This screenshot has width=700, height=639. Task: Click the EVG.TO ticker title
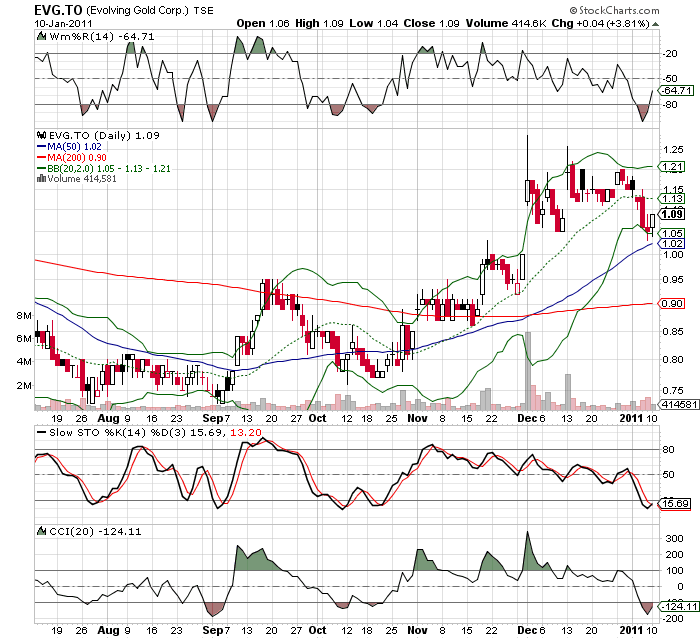pyautogui.click(x=58, y=10)
